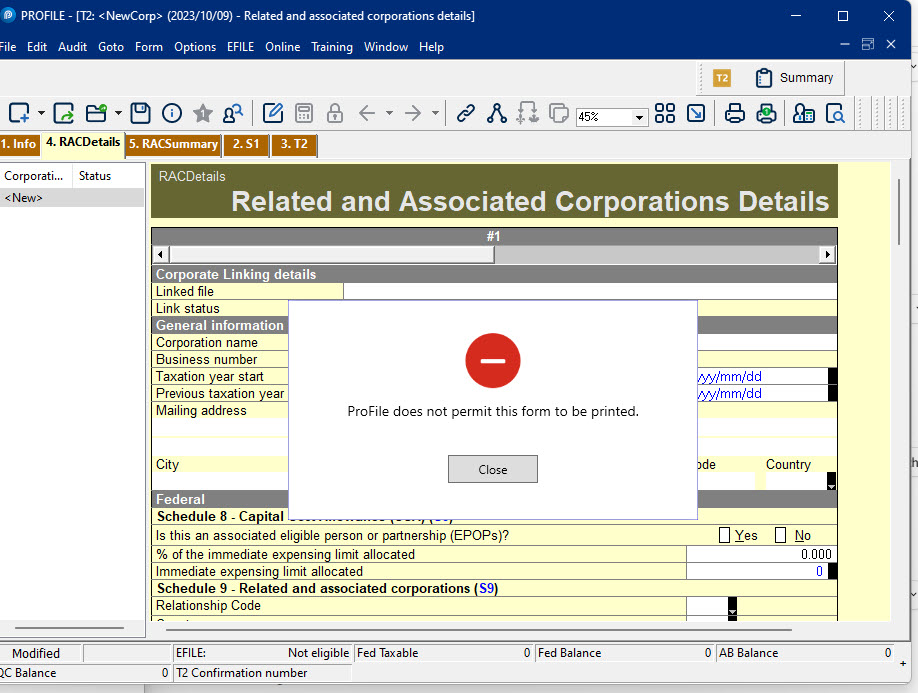Image resolution: width=918 pixels, height=693 pixels.
Task: Go forward with the right arrow icon
Action: (413, 113)
